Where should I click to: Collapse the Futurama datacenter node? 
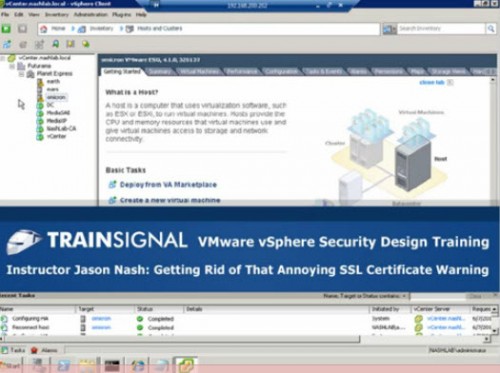point(12,66)
